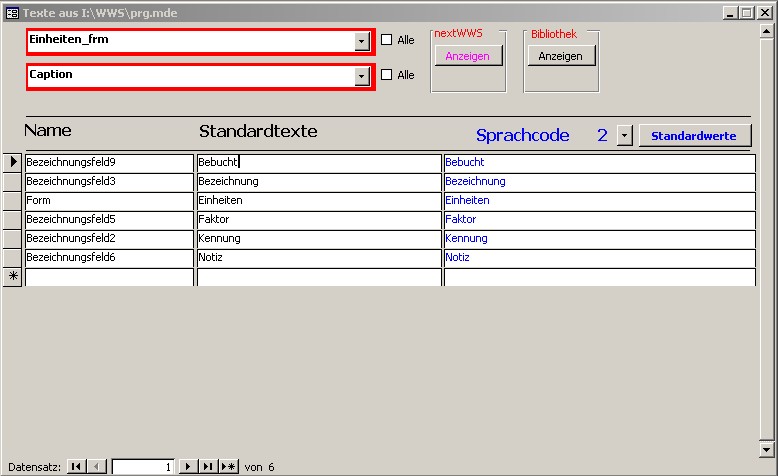Click scrollbar down arrow at right edge
Screen dimensions: 778x476
[766, 449]
